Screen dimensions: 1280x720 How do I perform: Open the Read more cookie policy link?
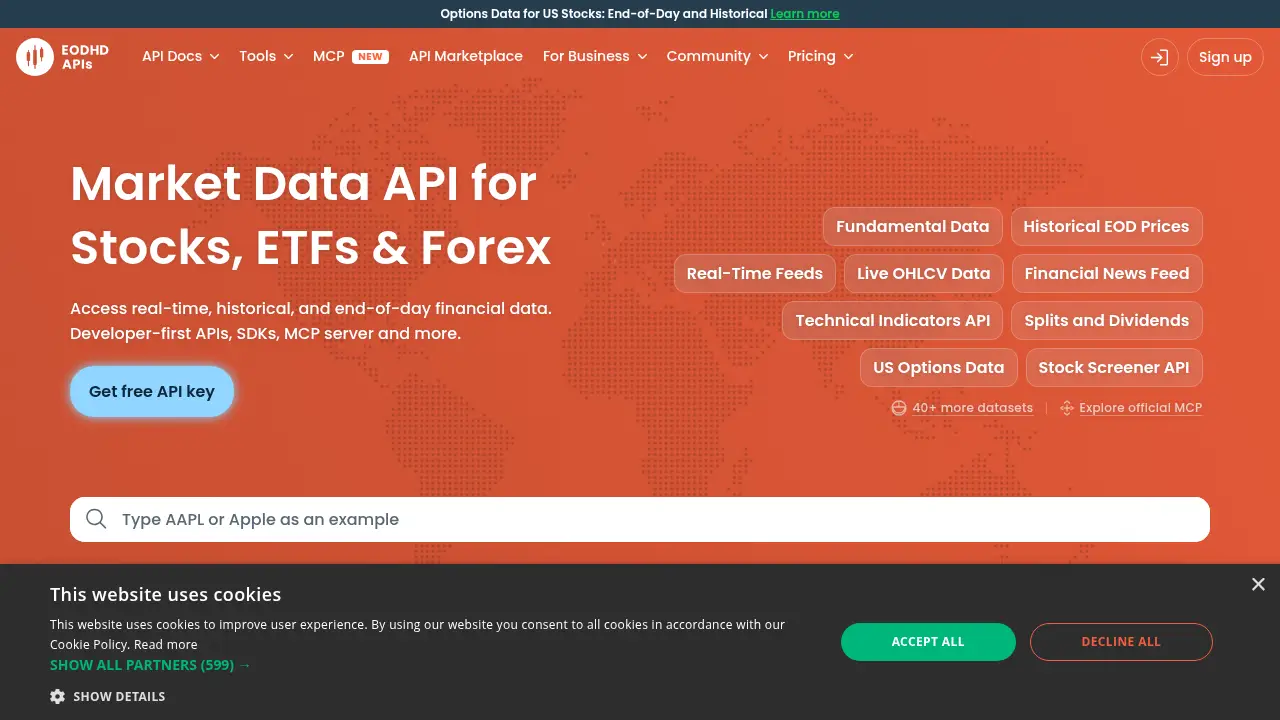166,645
